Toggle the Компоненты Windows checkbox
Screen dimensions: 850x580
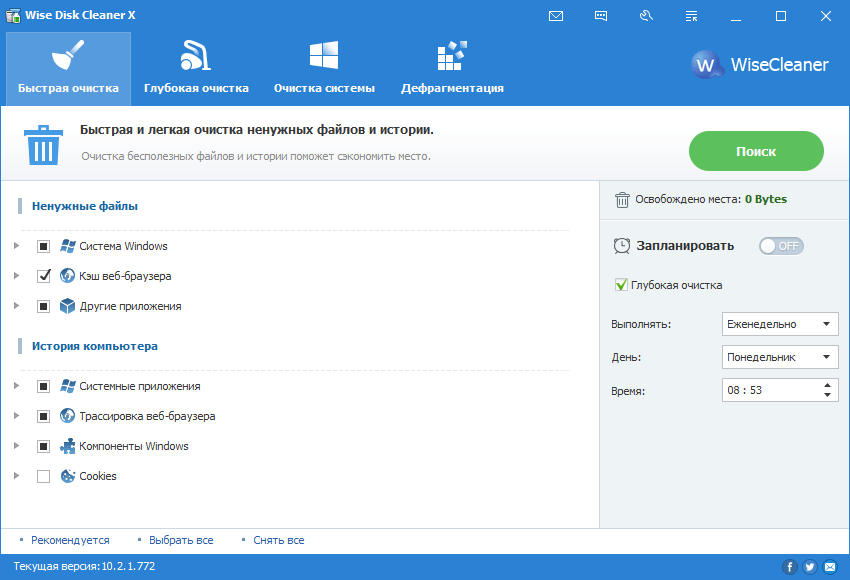(x=43, y=446)
